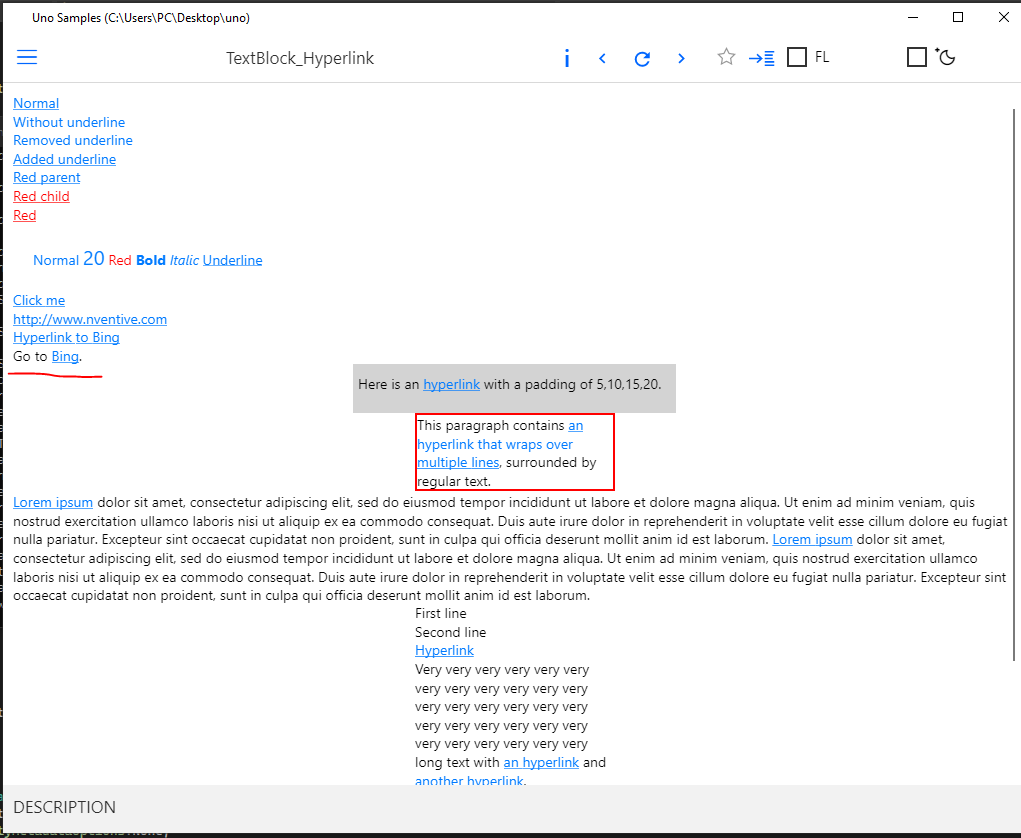Viewport: 1021px width, 838px height.
Task: Reload the sample using the refresh icon
Action: 642,58
